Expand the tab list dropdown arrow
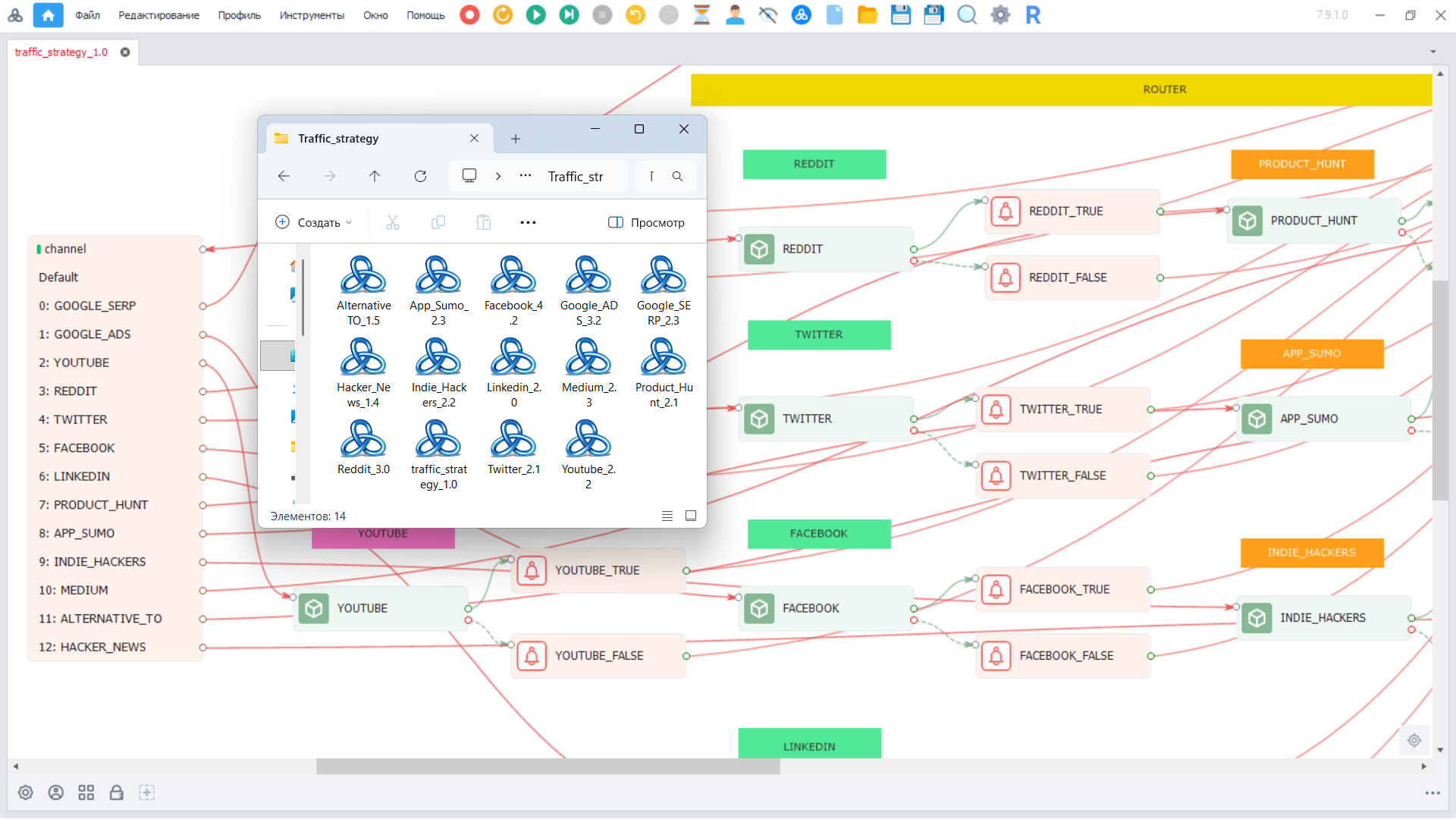1456x819 pixels. coord(1433,52)
